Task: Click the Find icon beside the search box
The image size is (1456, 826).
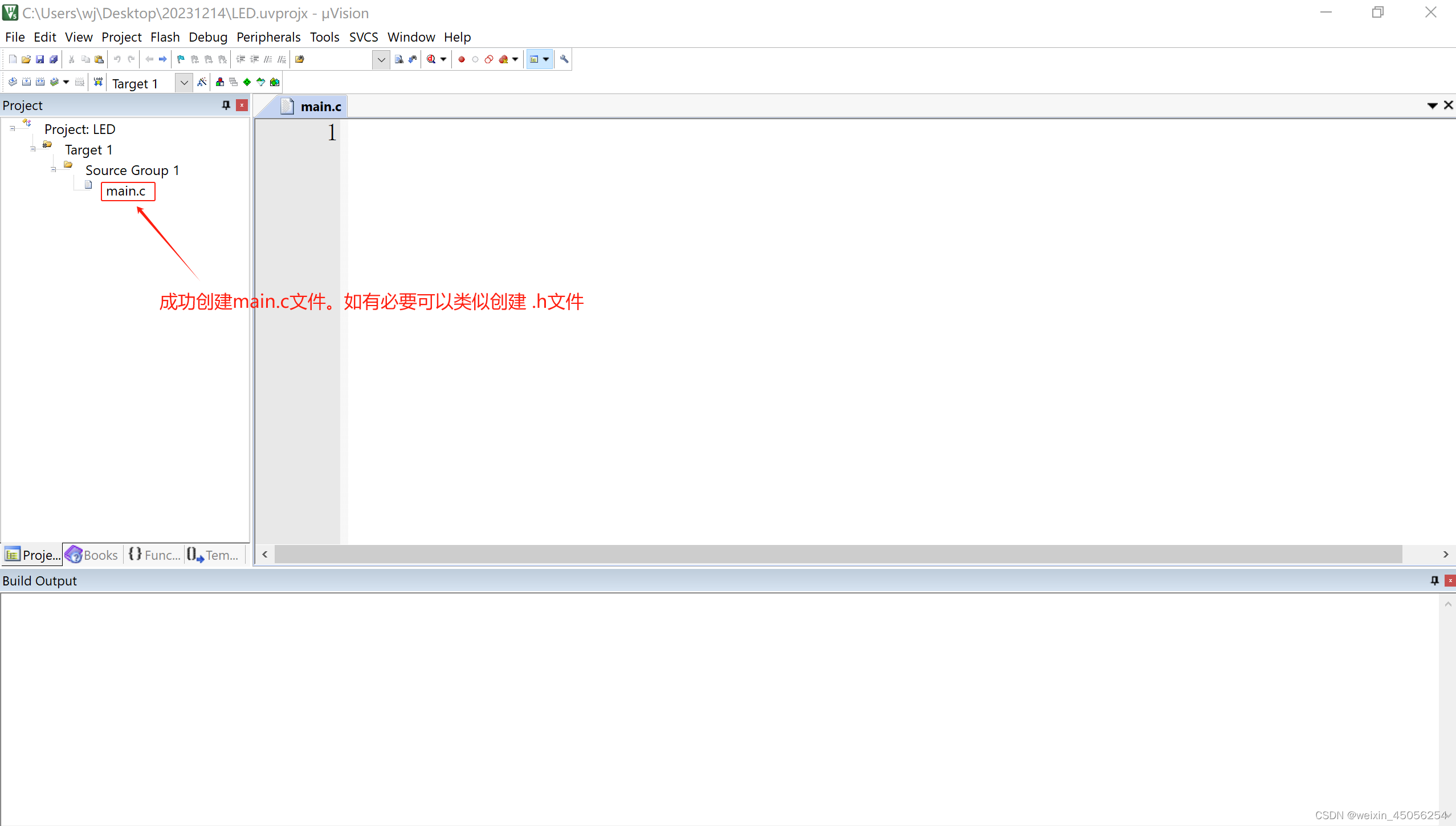Action: pyautogui.click(x=399, y=59)
